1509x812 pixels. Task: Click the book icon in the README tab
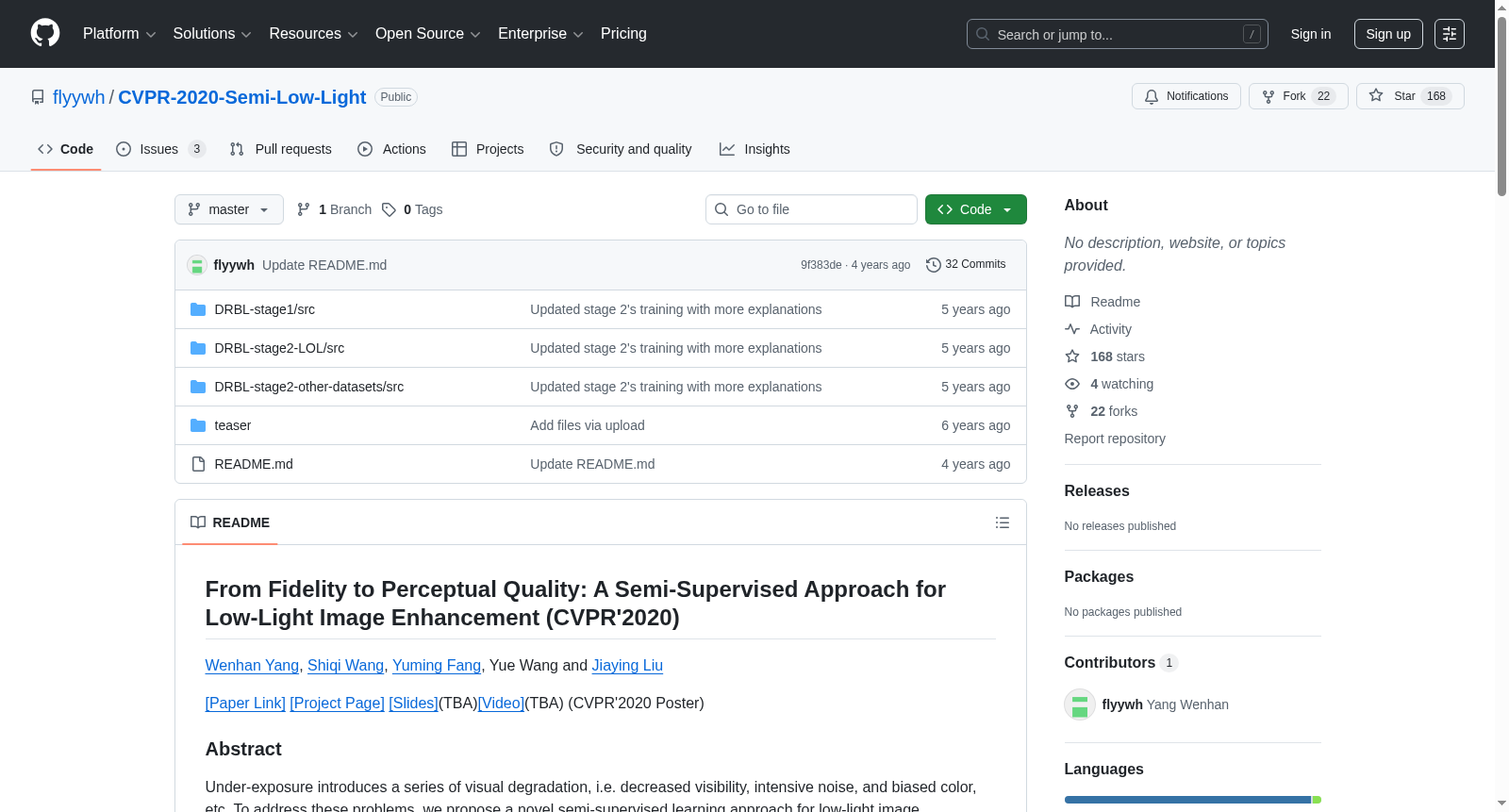point(198,522)
